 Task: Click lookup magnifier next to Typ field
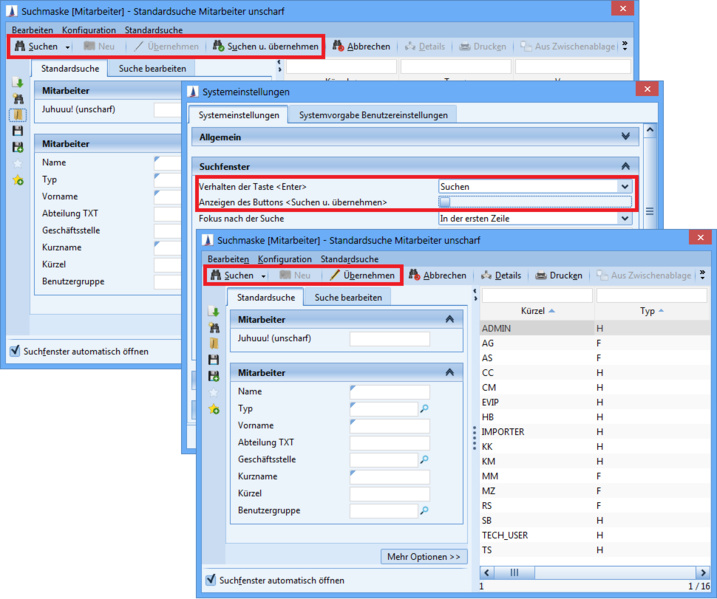click(x=424, y=409)
